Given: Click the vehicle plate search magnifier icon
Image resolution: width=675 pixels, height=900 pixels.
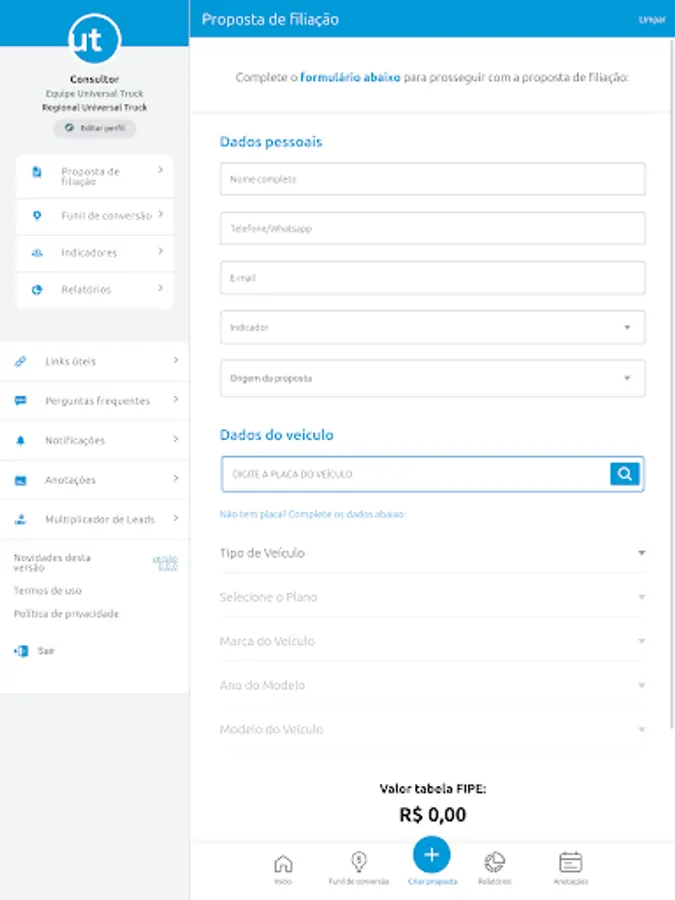Looking at the screenshot, I should 624,474.
